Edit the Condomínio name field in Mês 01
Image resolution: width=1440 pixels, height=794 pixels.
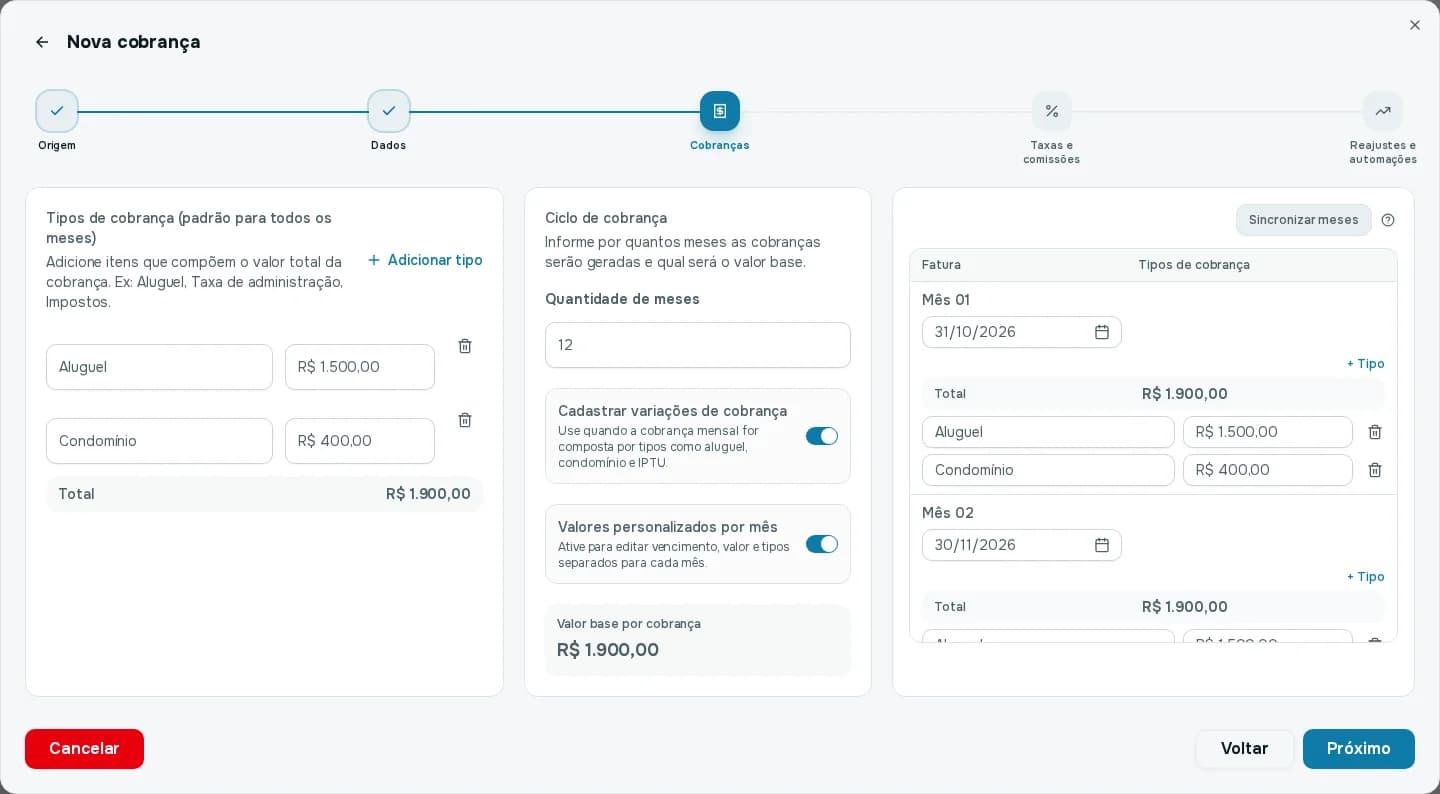coord(1048,470)
